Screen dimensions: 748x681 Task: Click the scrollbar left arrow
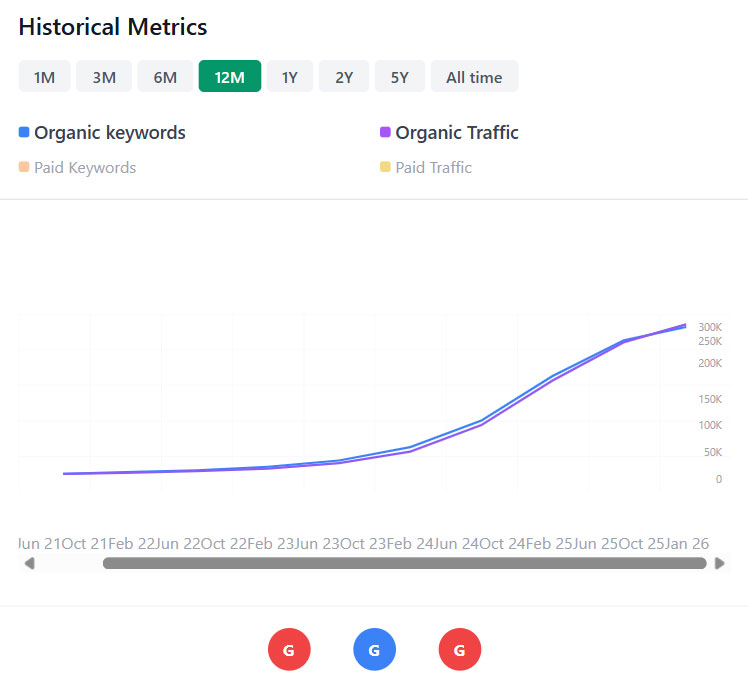(x=30, y=563)
